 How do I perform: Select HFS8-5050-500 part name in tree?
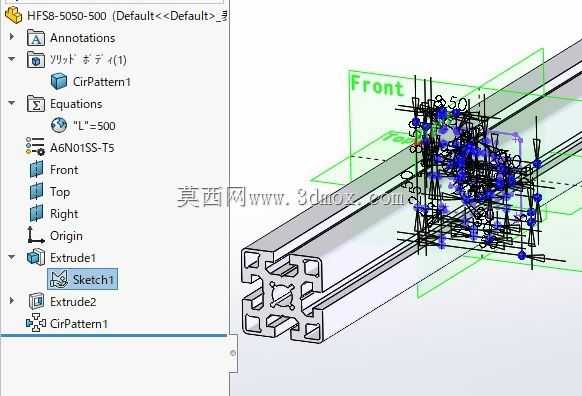tap(67, 16)
